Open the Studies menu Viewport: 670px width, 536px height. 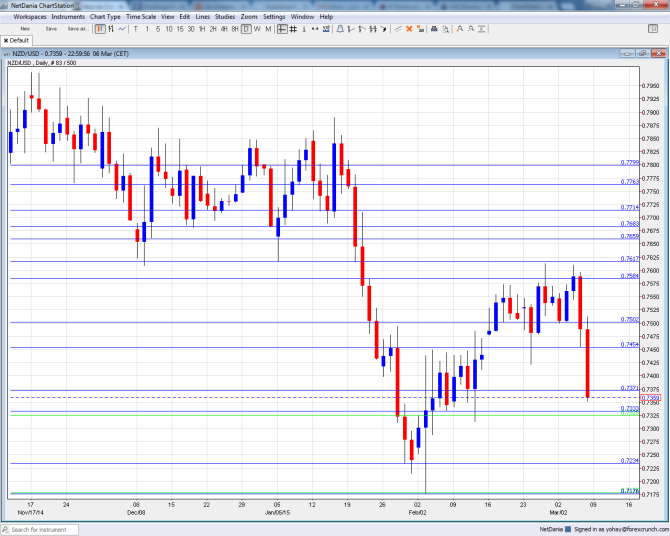tap(225, 17)
